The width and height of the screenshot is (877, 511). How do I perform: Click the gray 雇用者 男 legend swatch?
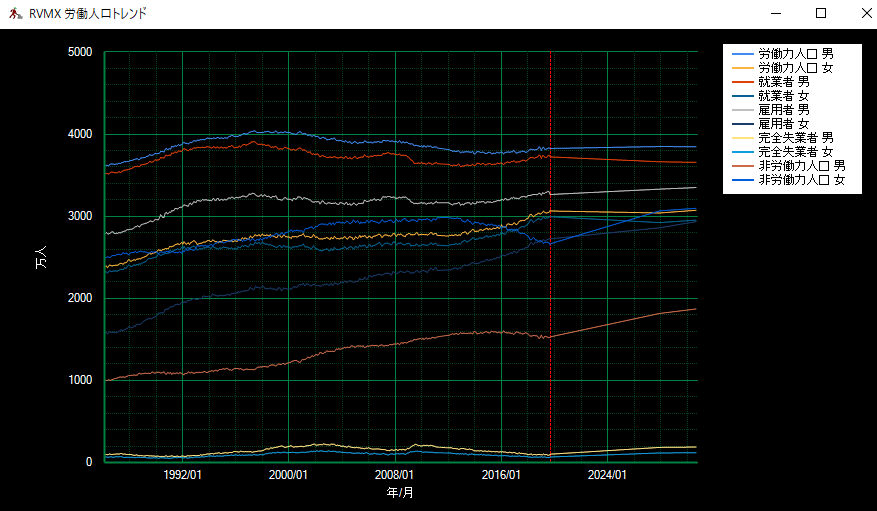743,109
